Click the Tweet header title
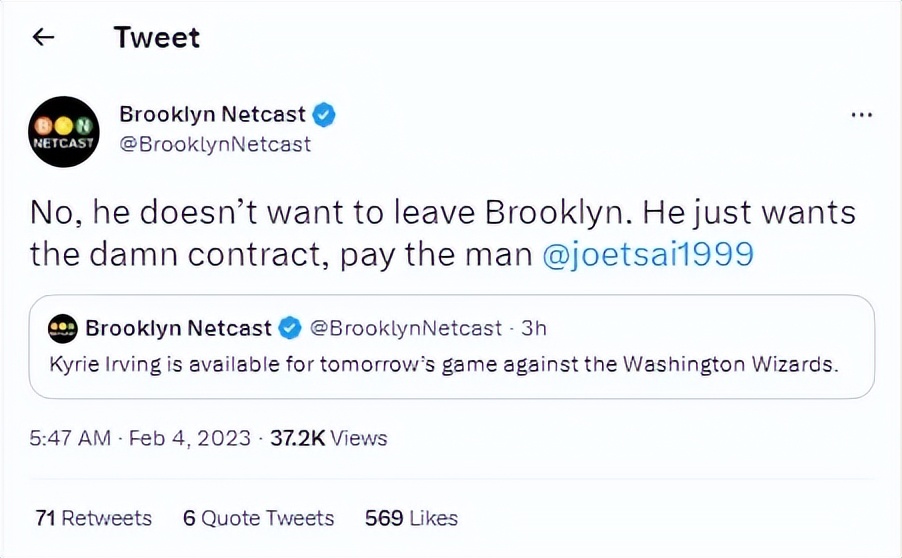Viewport: 902px width, 558px height. click(157, 38)
